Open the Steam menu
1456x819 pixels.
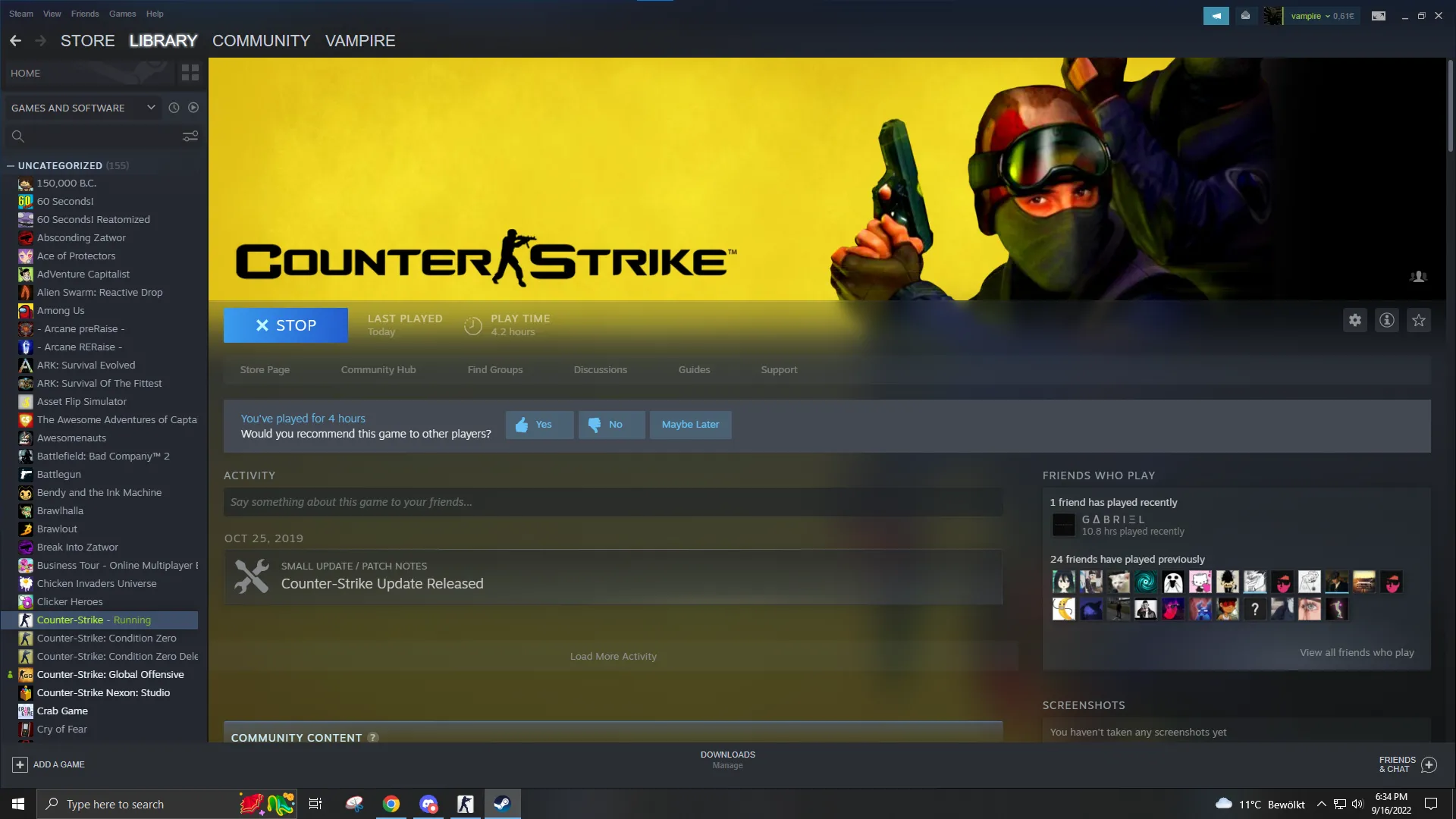pyautogui.click(x=21, y=14)
